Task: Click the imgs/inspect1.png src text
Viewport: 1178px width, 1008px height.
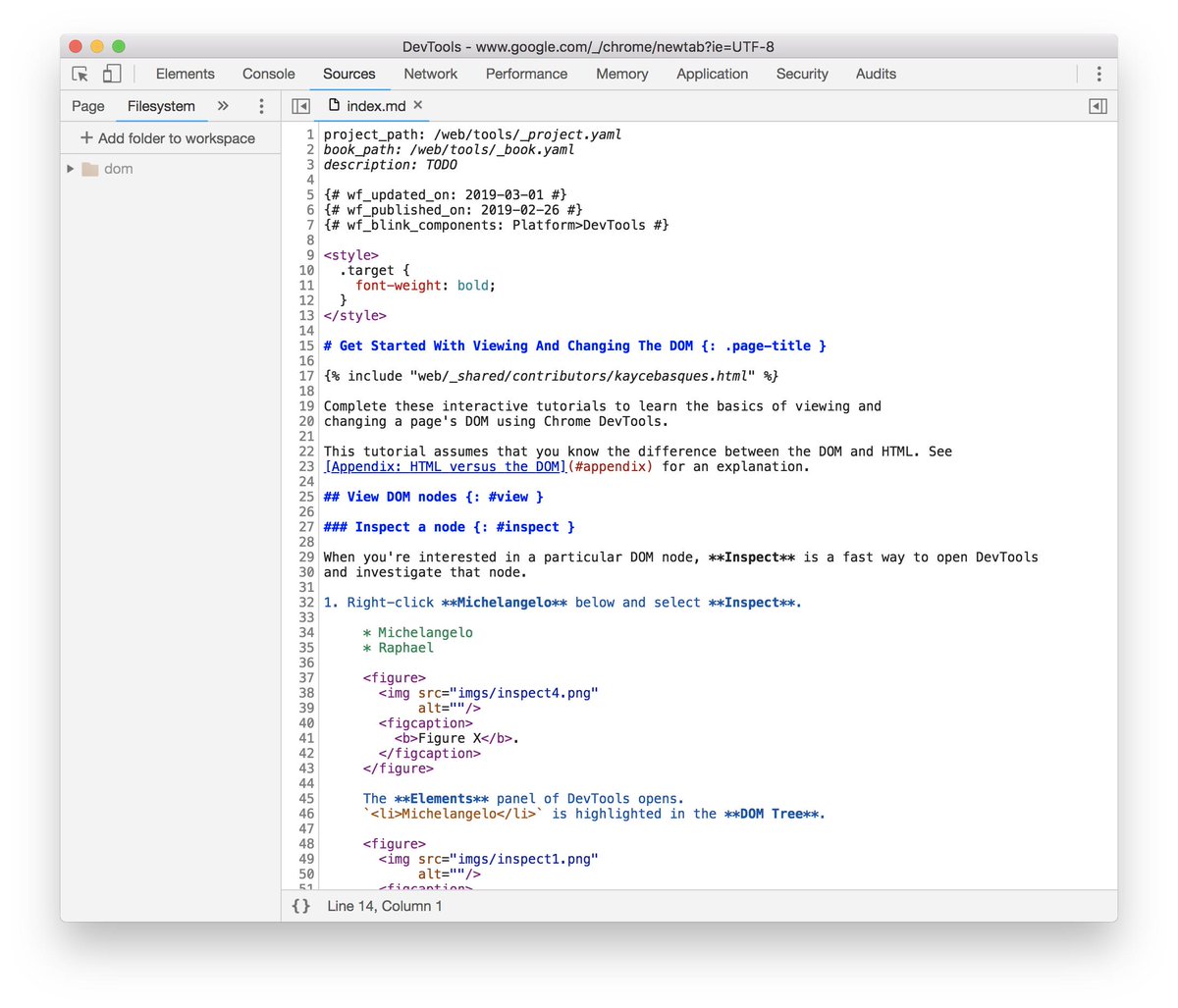Action: coord(524,859)
